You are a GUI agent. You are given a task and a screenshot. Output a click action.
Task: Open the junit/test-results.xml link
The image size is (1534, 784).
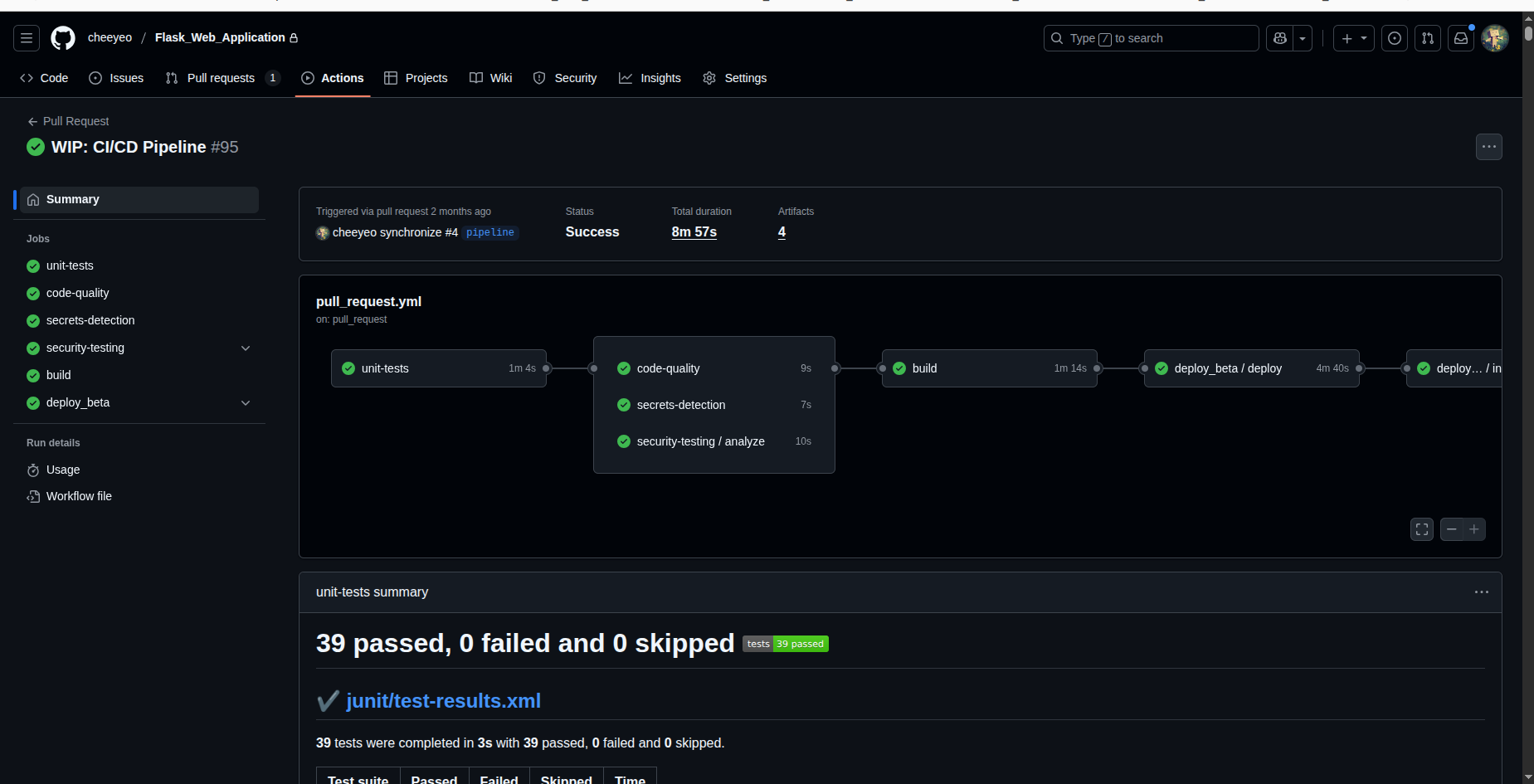[x=443, y=701]
